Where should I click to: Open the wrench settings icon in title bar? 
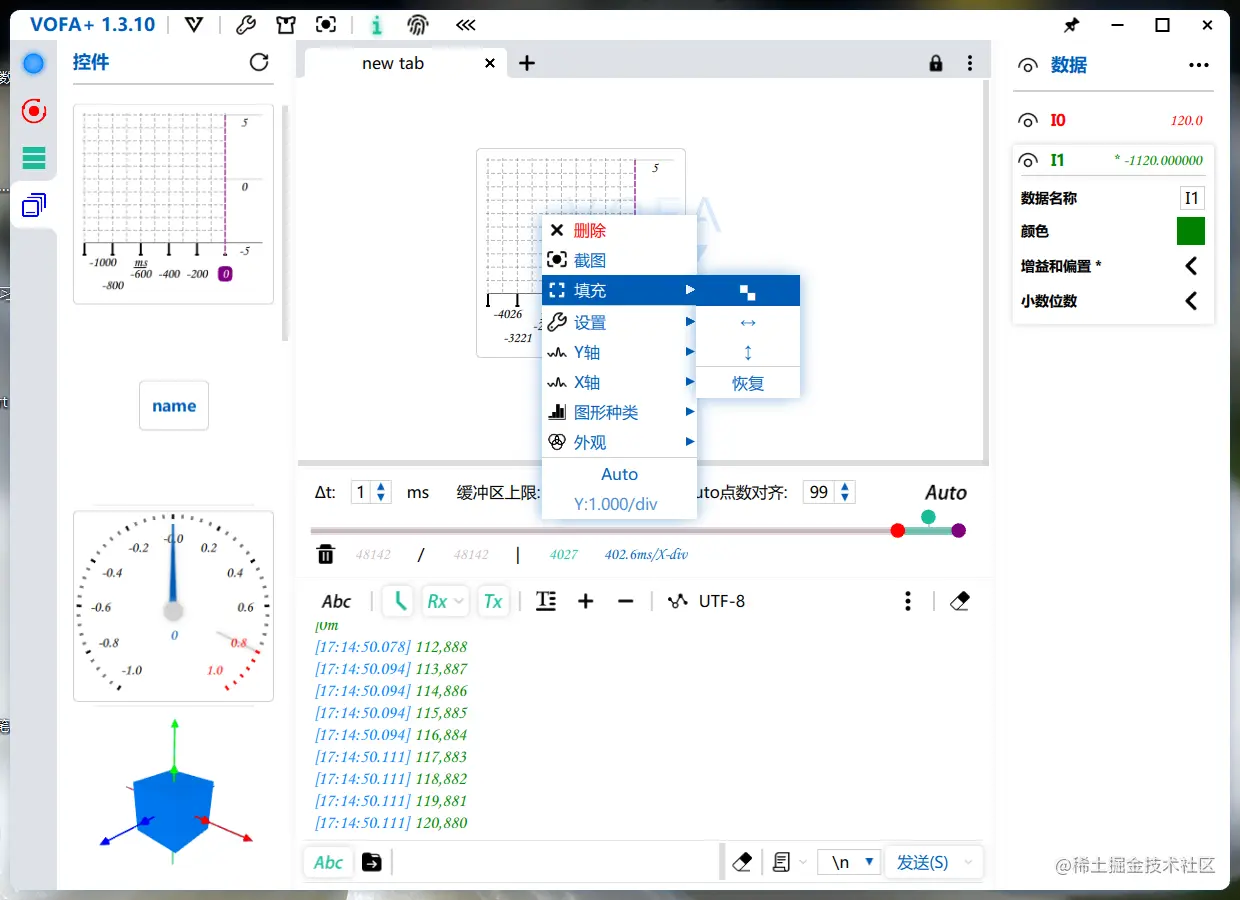(248, 24)
